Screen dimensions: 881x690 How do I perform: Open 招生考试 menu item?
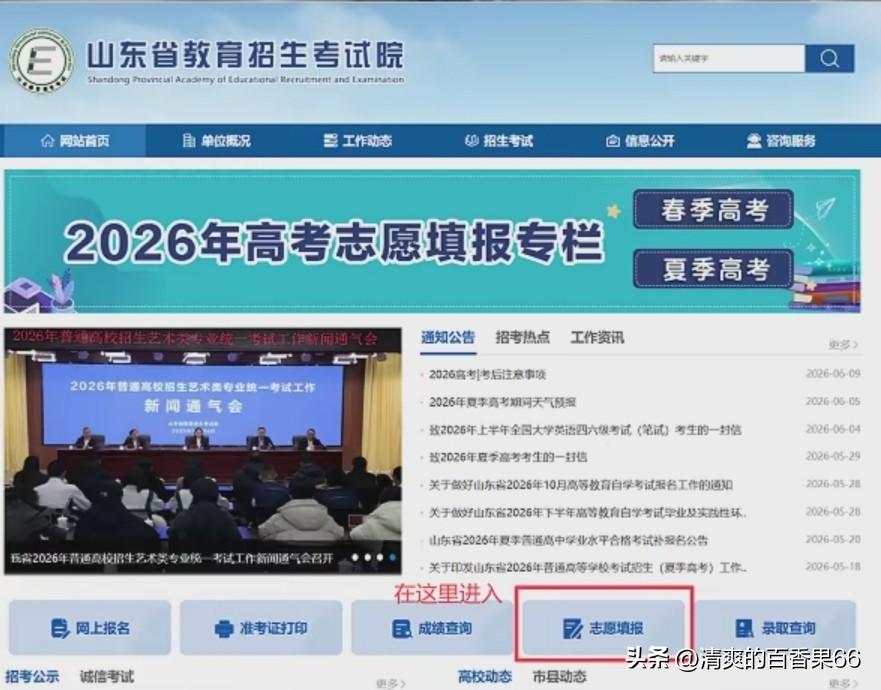(498, 140)
